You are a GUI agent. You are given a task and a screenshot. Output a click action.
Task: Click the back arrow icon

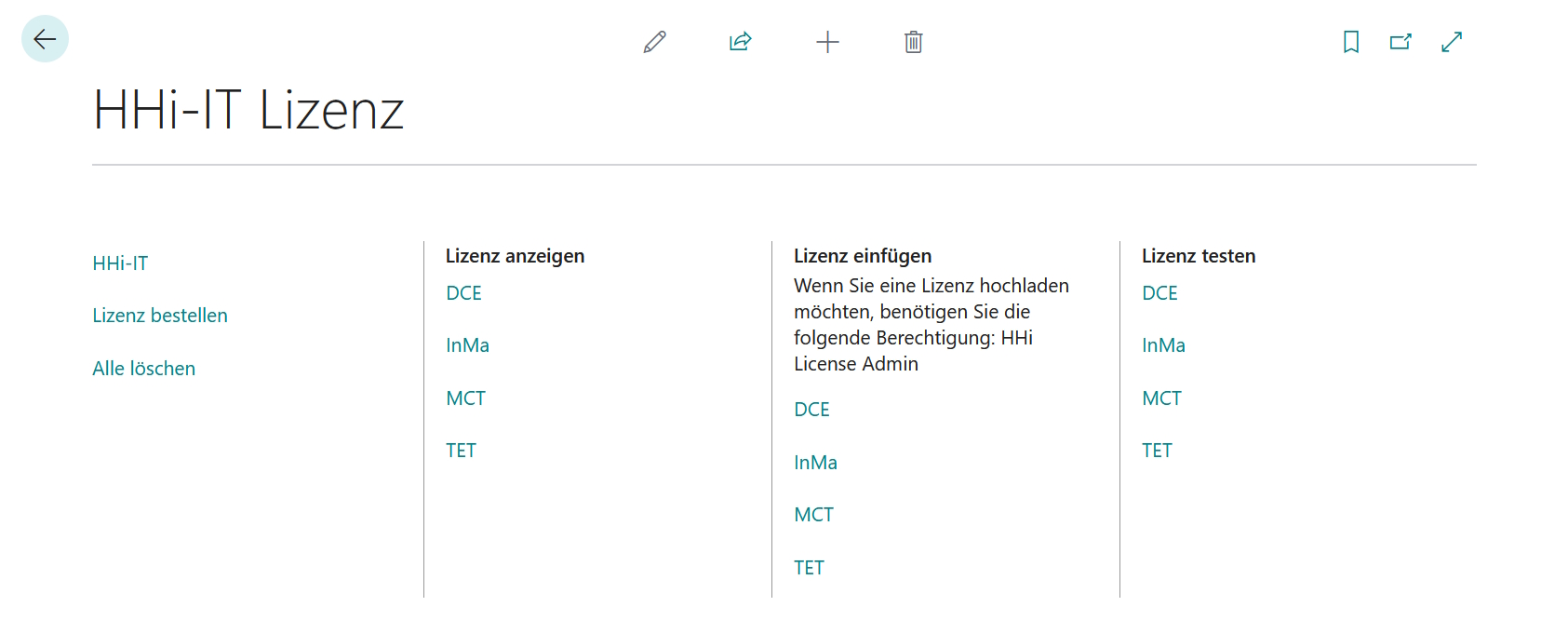pos(44,38)
